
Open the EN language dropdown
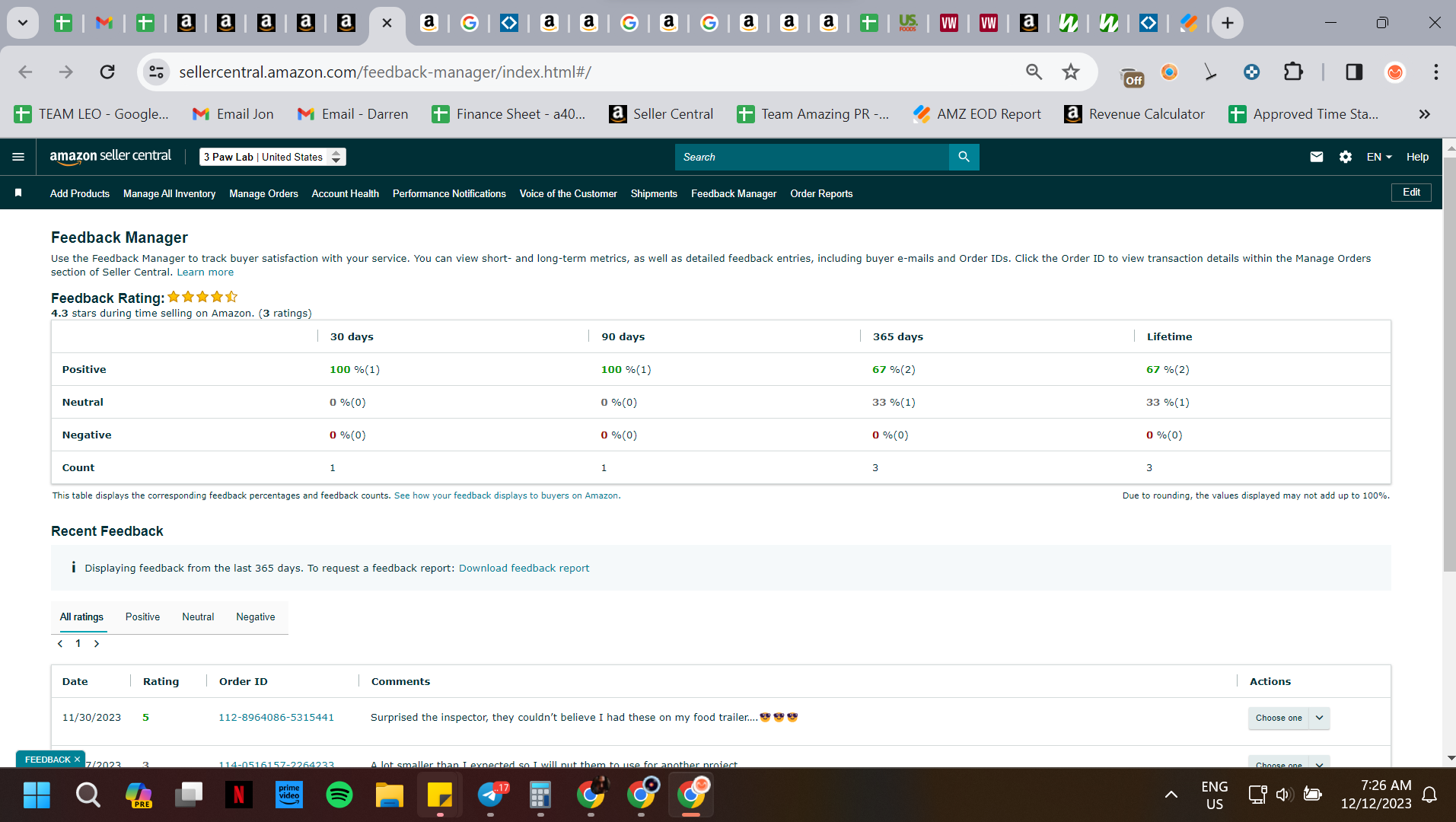point(1378,157)
